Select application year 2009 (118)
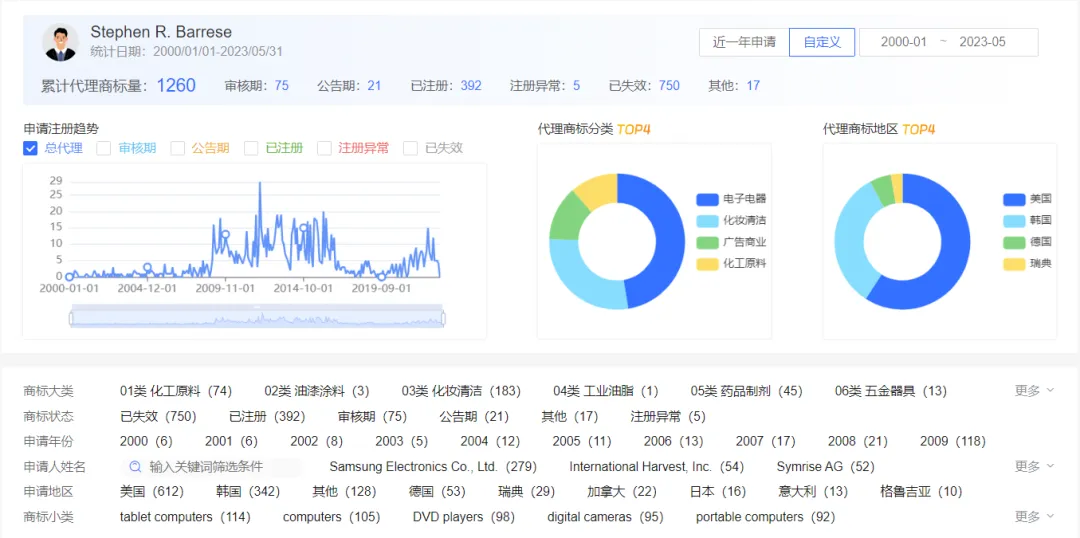The height and width of the screenshot is (538, 1080). pyautogui.click(x=953, y=441)
